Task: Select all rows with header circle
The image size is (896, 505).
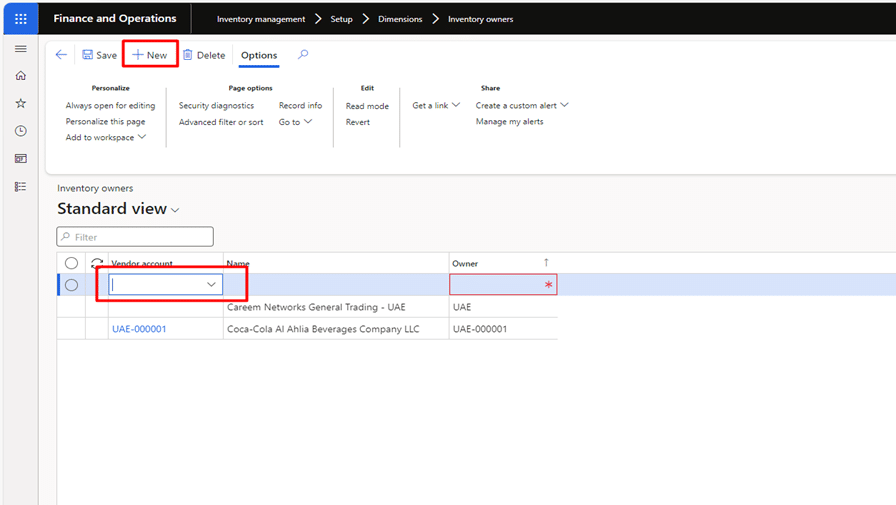Action: click(71, 263)
